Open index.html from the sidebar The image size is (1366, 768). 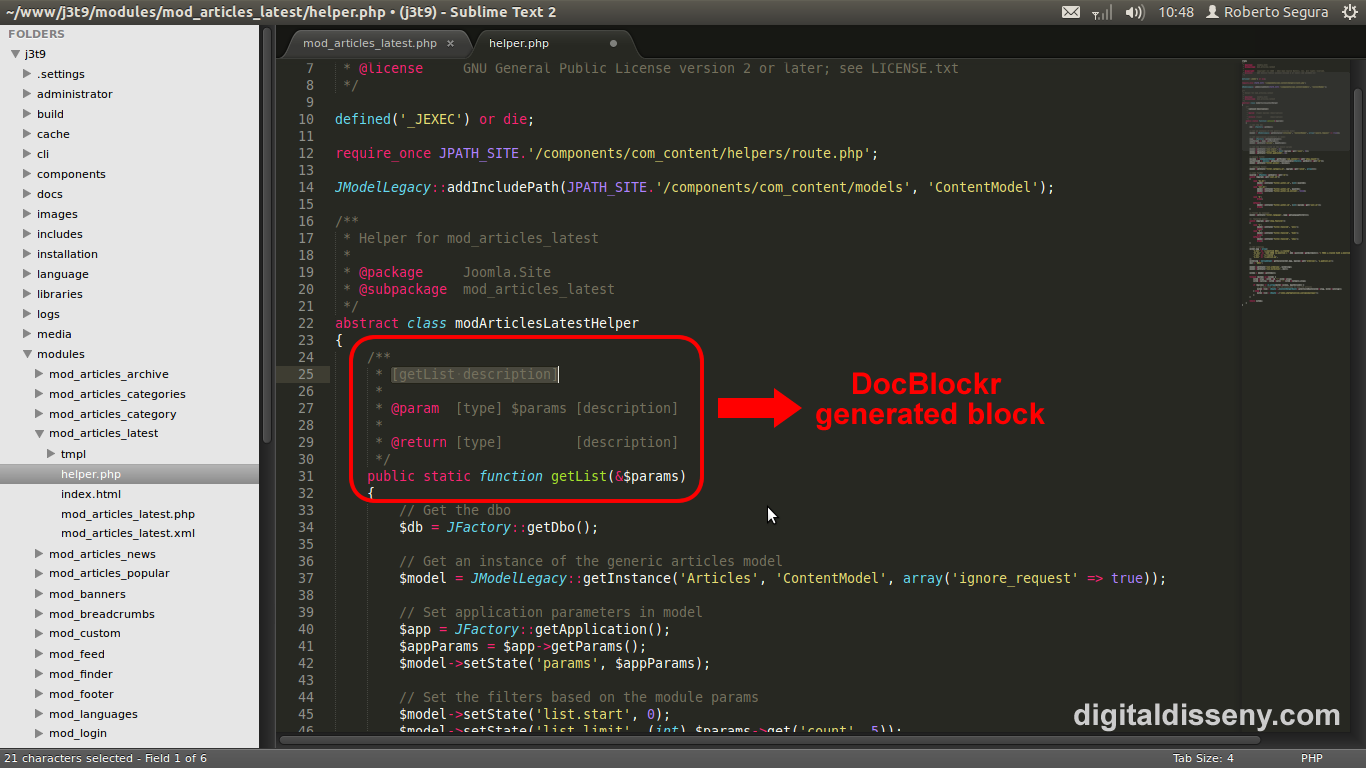[x=91, y=494]
